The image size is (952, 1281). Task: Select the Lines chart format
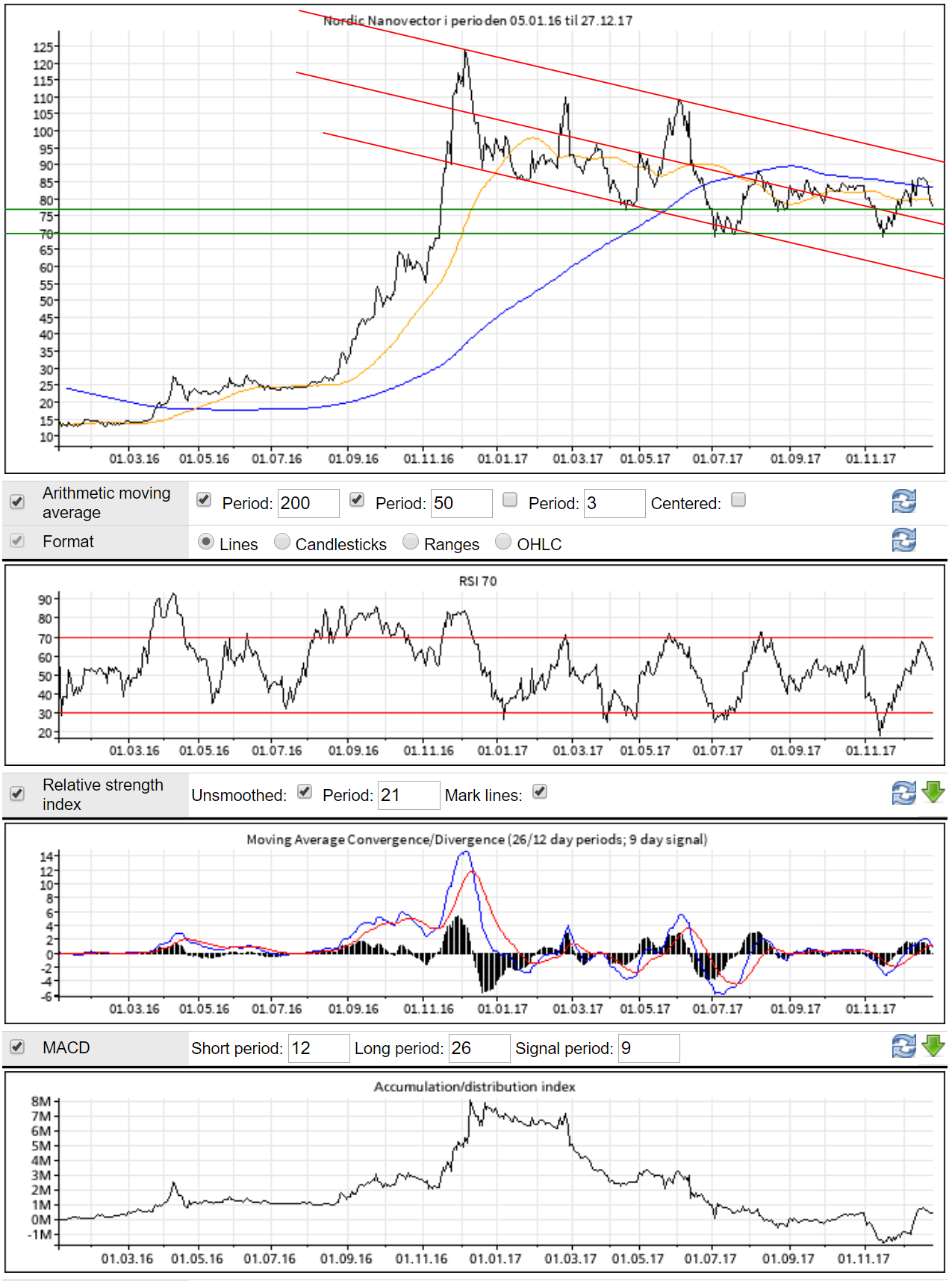point(206,541)
